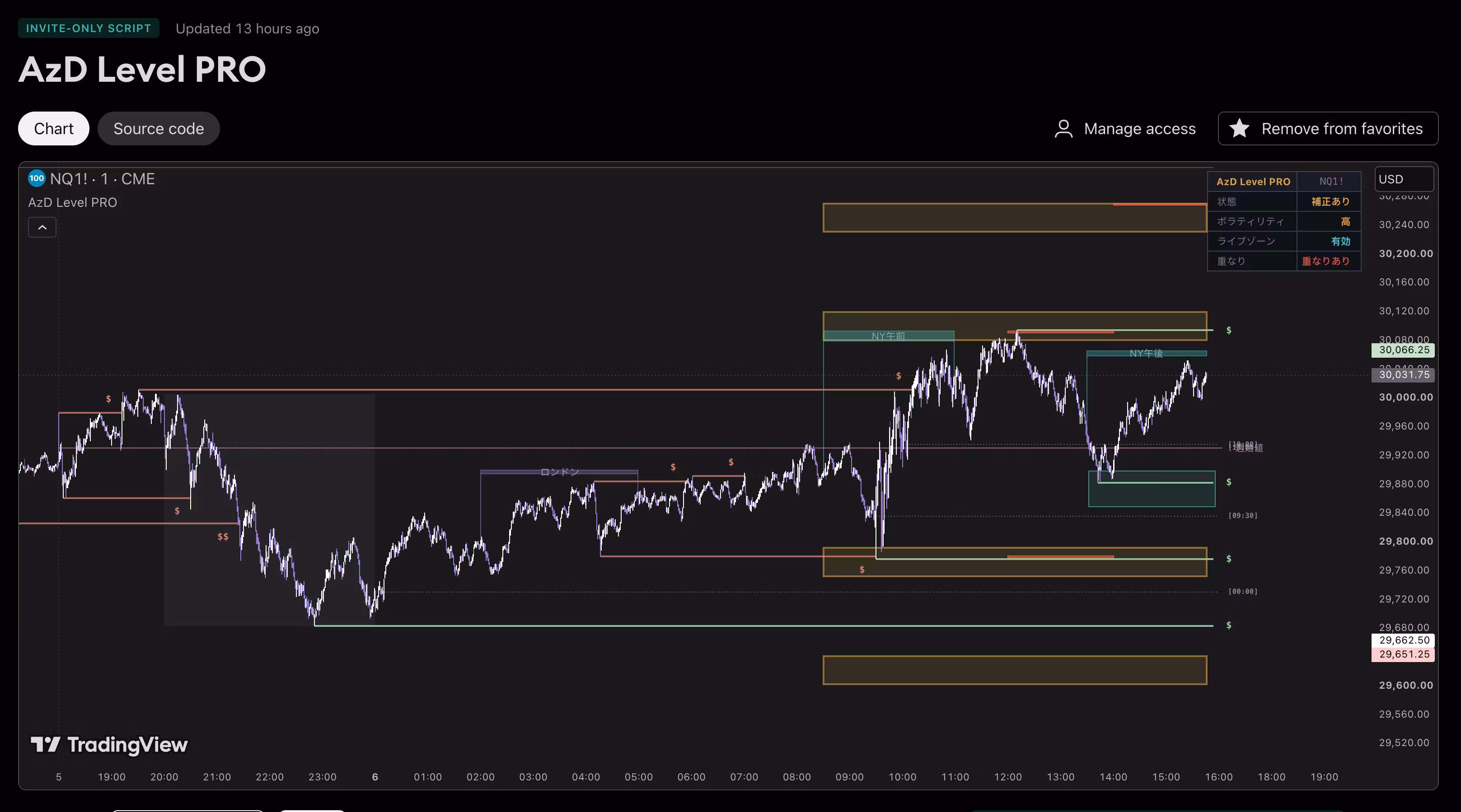1461x812 pixels.
Task: Click the 高 volatility value cell
Action: (1330, 221)
